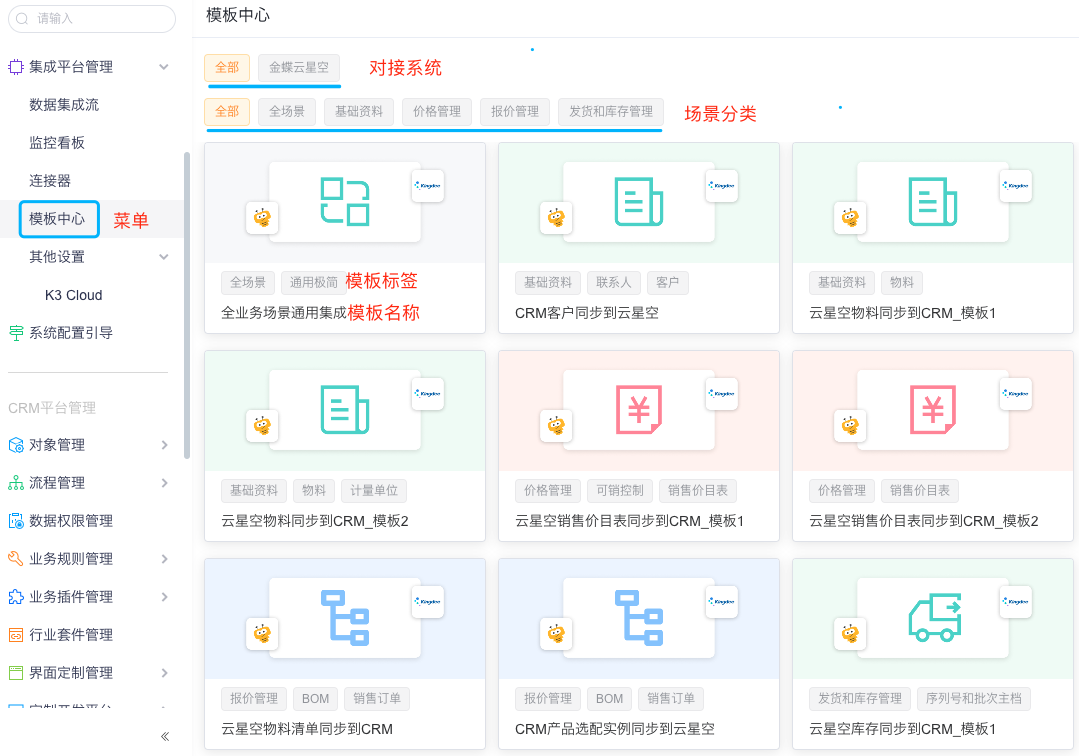The height and width of the screenshot is (756, 1079).
Task: Click tree icon on CRM产品选配实例同步到云星空 card
Action: coord(639,618)
